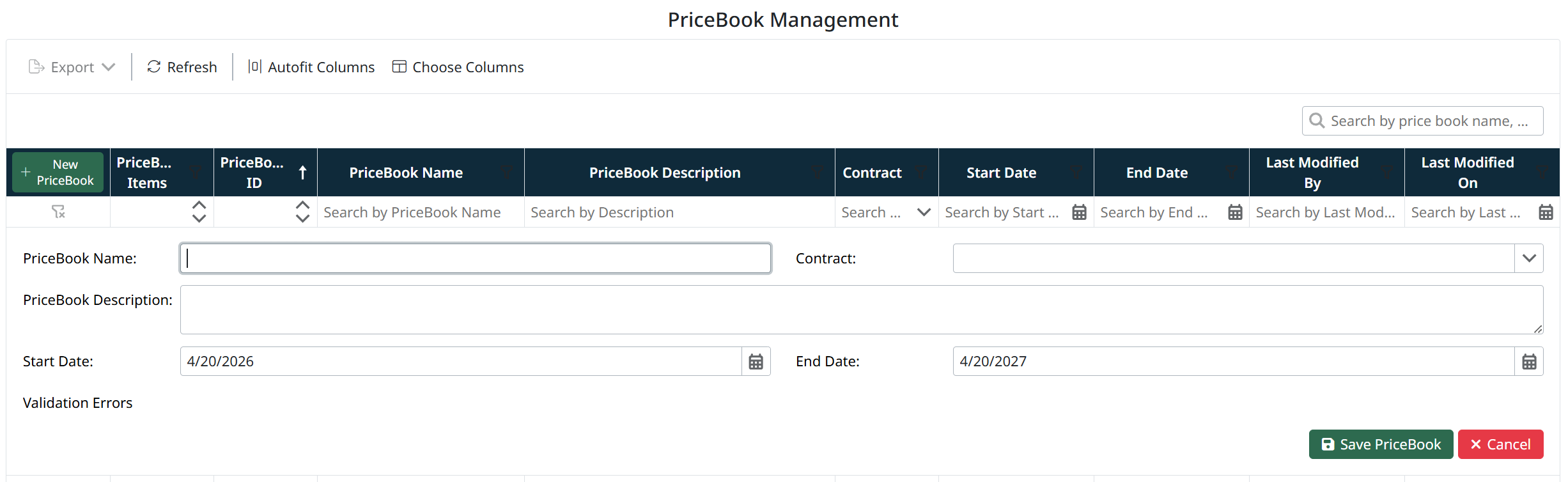The height and width of the screenshot is (482, 1568).
Task: Decrease the PriceBook ID filter value
Action: (302, 219)
